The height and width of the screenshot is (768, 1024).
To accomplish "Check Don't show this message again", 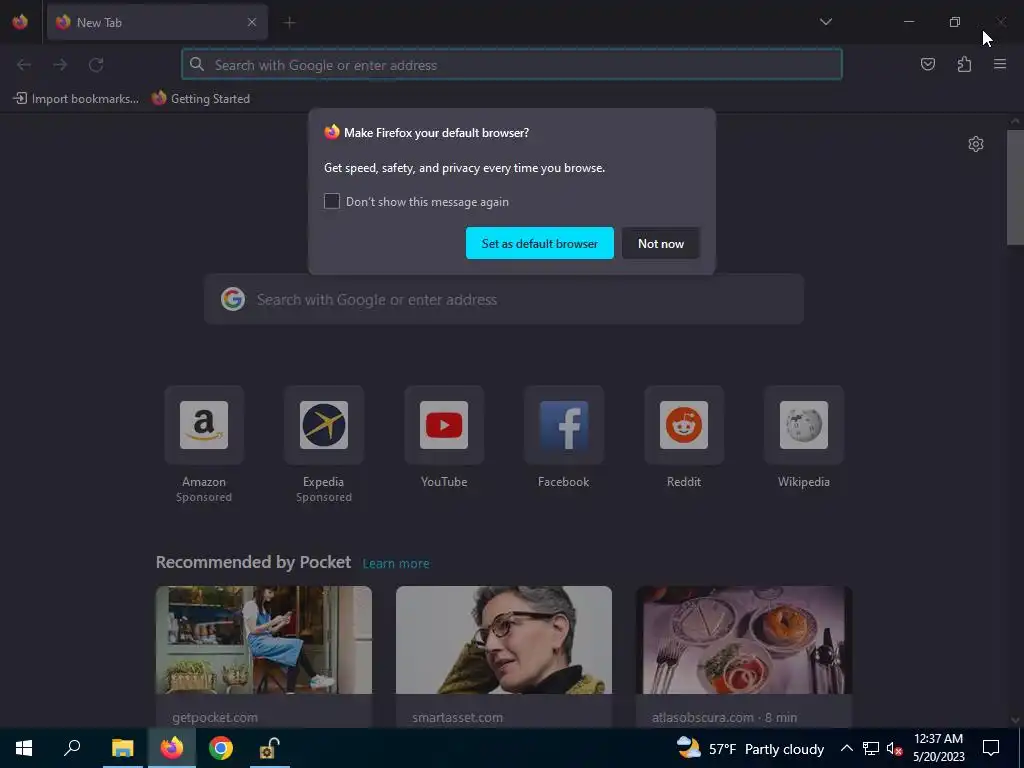I will click(x=332, y=201).
